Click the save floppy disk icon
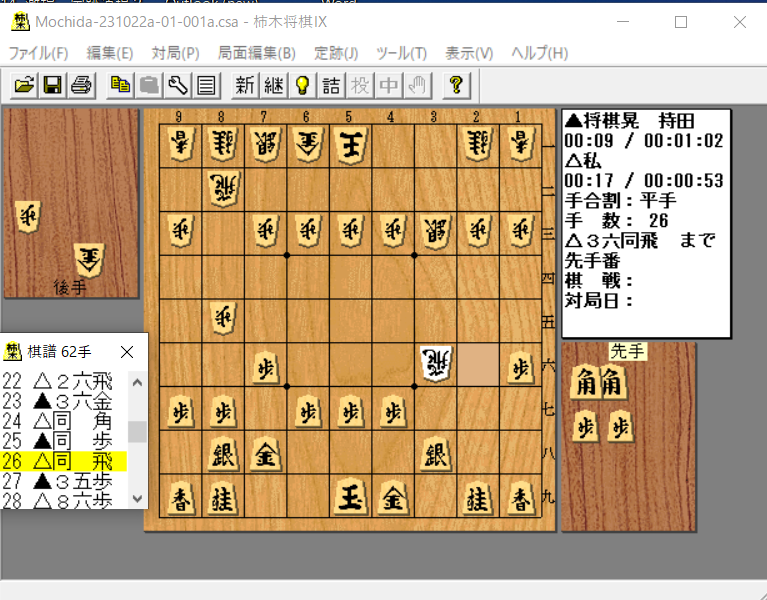Image resolution: width=767 pixels, height=600 pixels. pyautogui.click(x=52, y=86)
